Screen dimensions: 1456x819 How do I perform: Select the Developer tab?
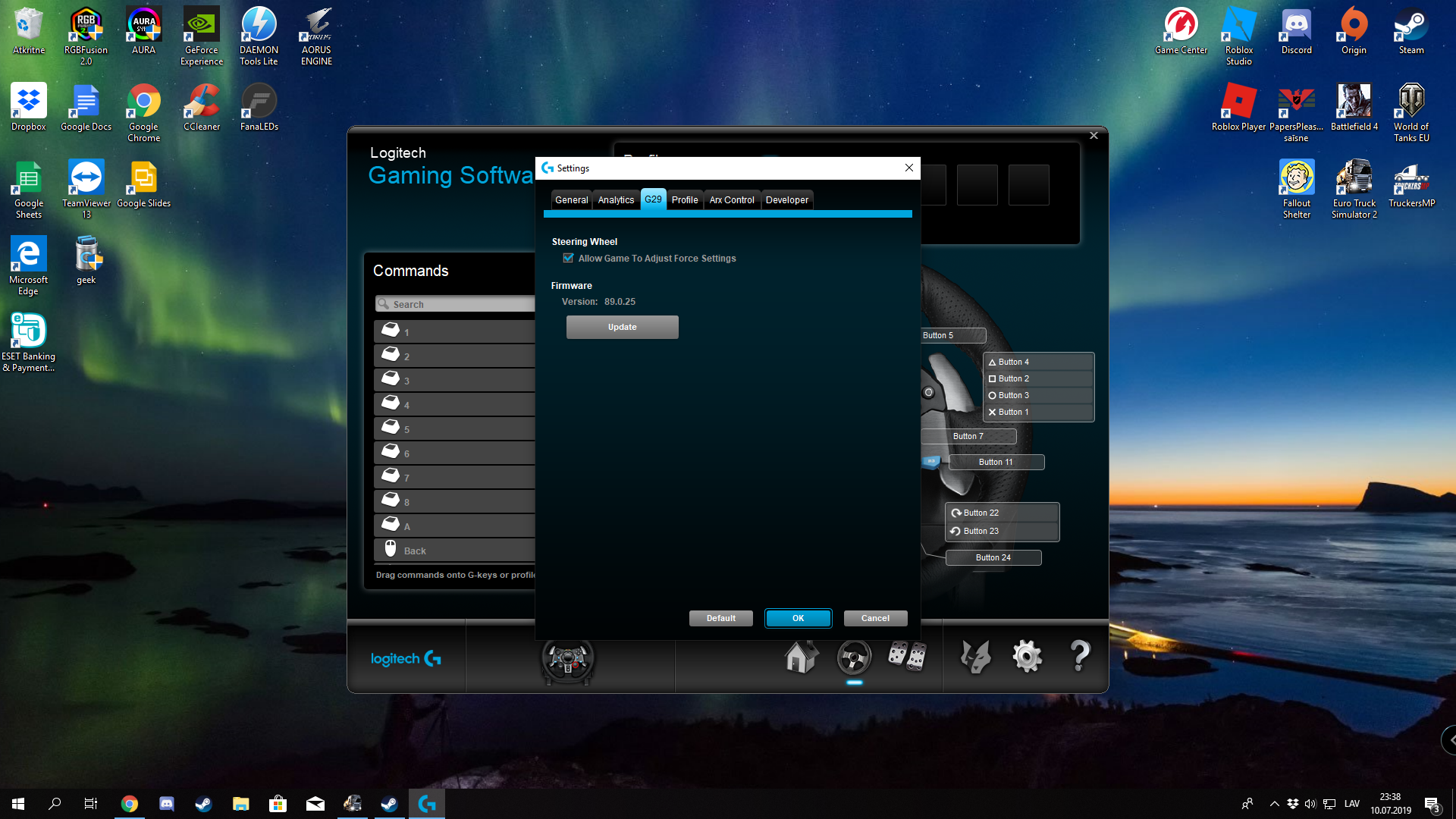point(787,199)
